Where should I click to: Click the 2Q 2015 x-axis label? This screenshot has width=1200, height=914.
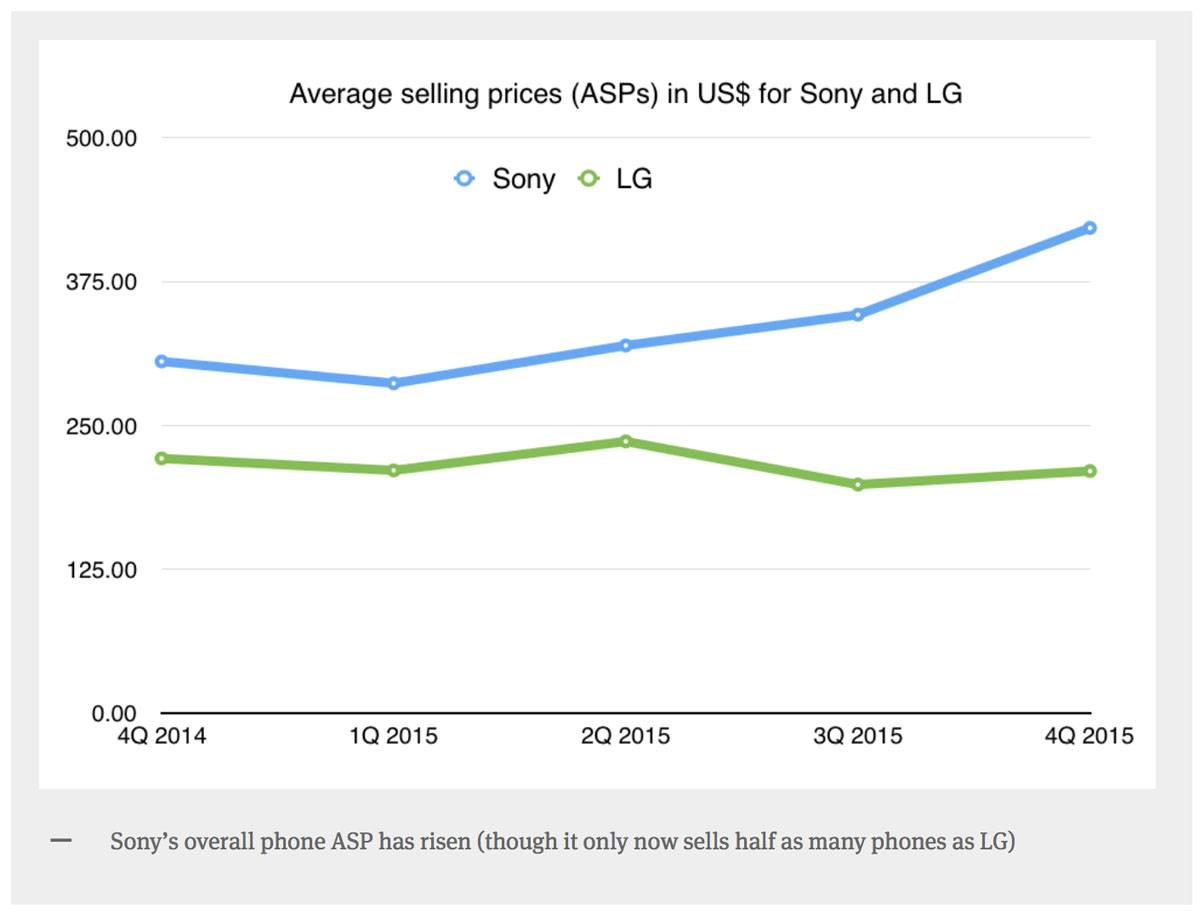click(x=625, y=737)
